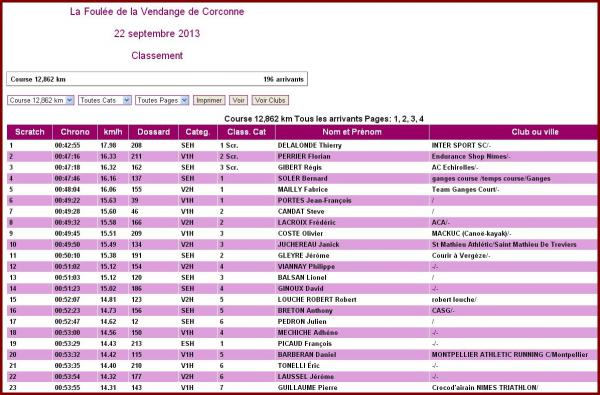Click the name GLEYRE Jérôme

click(303, 256)
